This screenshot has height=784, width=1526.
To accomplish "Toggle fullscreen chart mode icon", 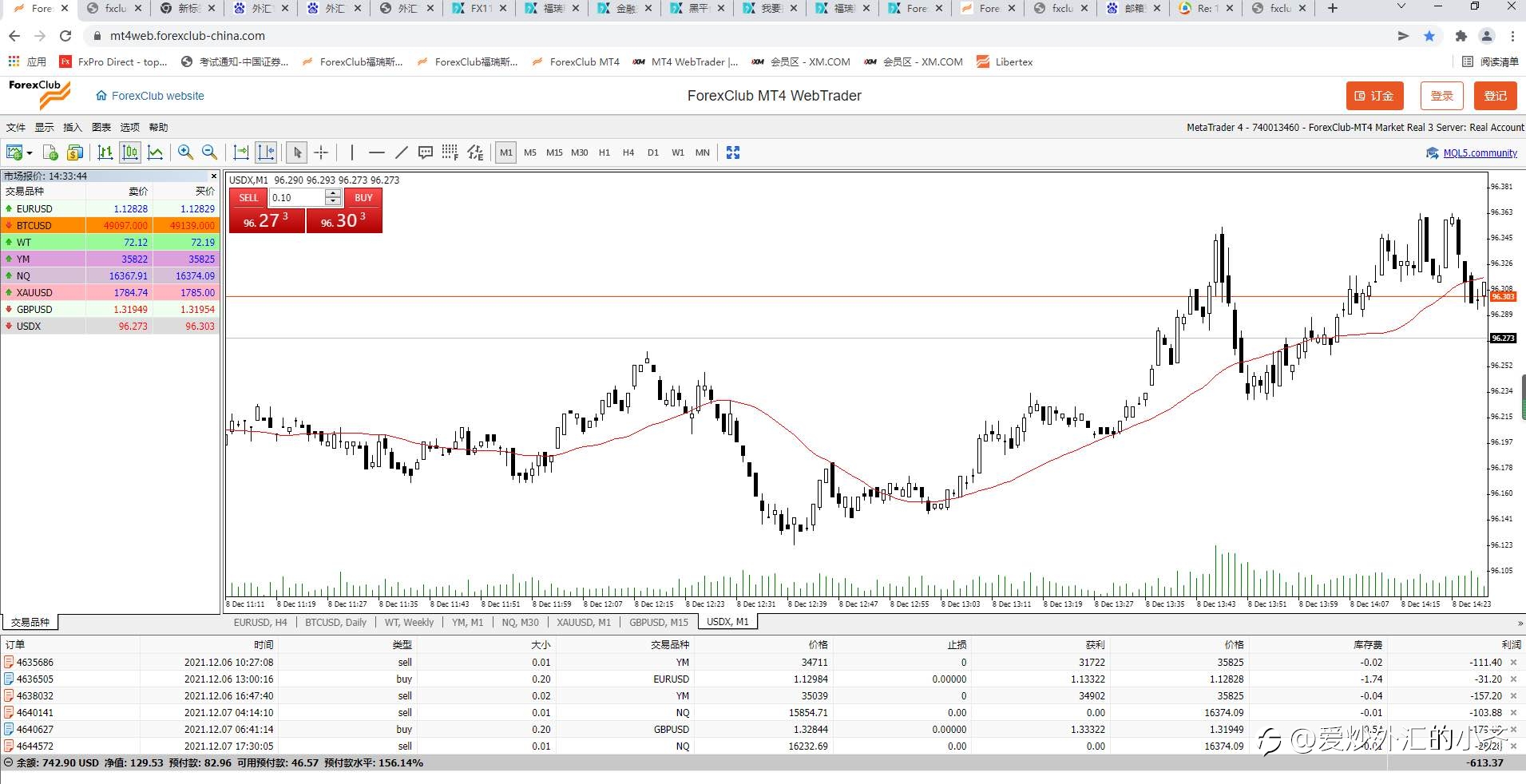I will (733, 152).
